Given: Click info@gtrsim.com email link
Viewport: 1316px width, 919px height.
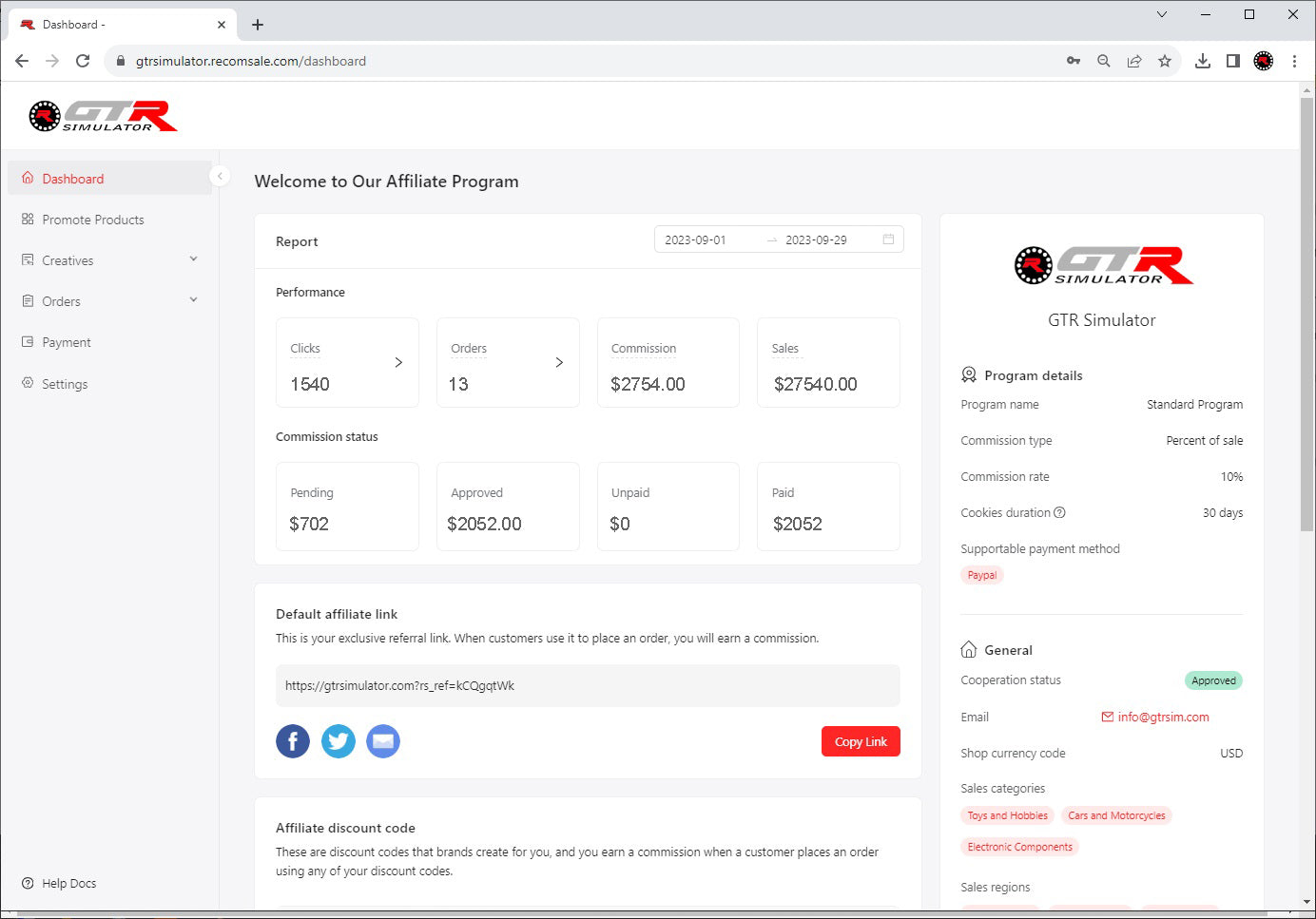Looking at the screenshot, I should 1162,718.
